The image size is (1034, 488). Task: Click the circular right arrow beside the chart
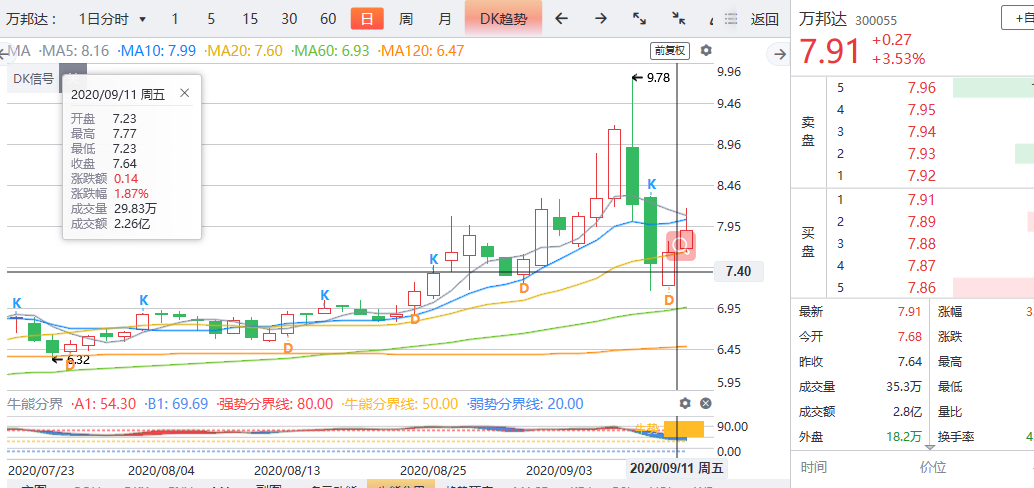(x=779, y=54)
